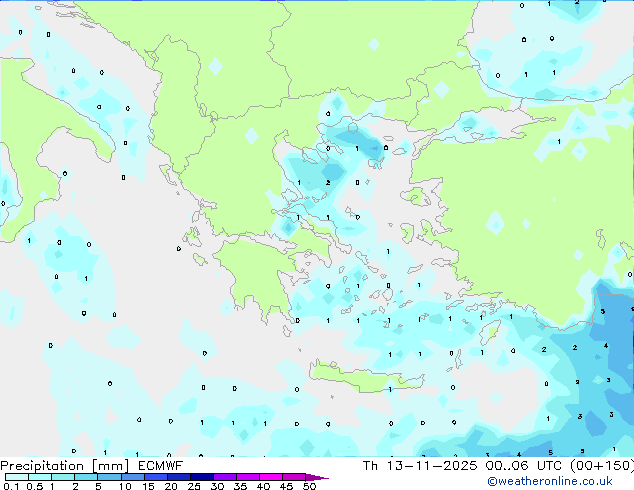Click the 15–20 mm legend swatch

pos(156,477)
